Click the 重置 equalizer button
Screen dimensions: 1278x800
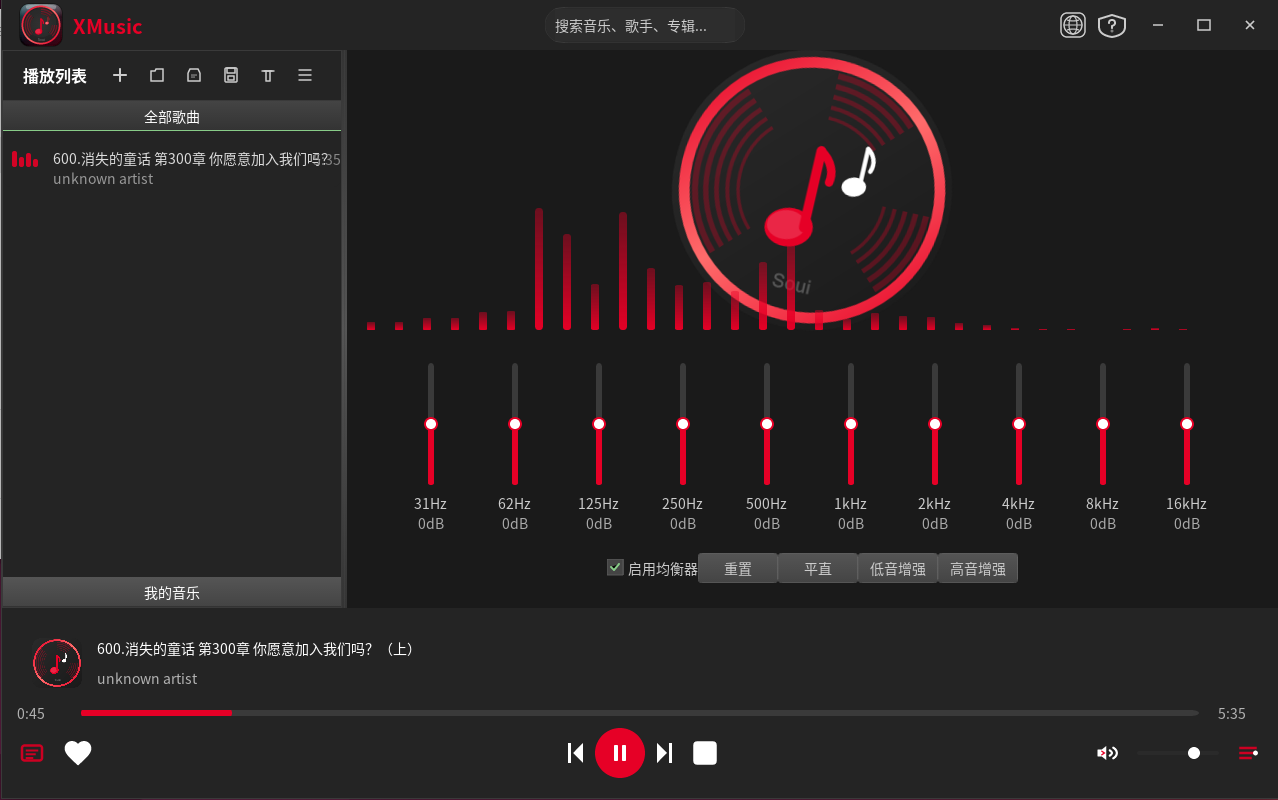[x=738, y=569]
